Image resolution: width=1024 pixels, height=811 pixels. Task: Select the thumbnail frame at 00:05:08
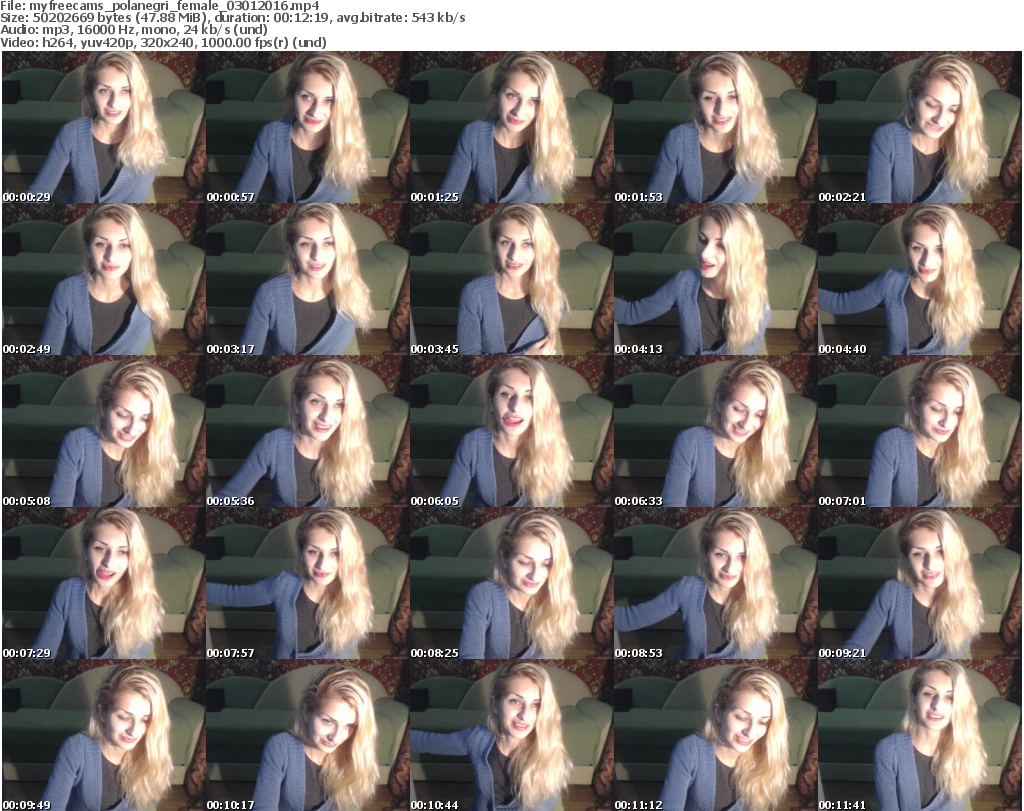(x=103, y=432)
